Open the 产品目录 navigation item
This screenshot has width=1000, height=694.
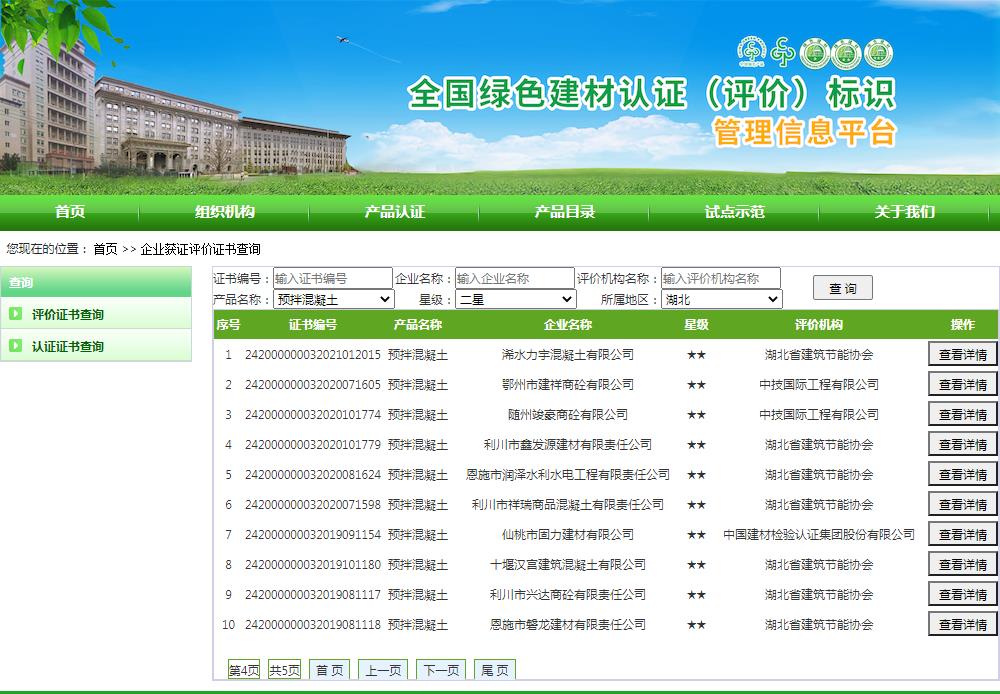click(565, 212)
